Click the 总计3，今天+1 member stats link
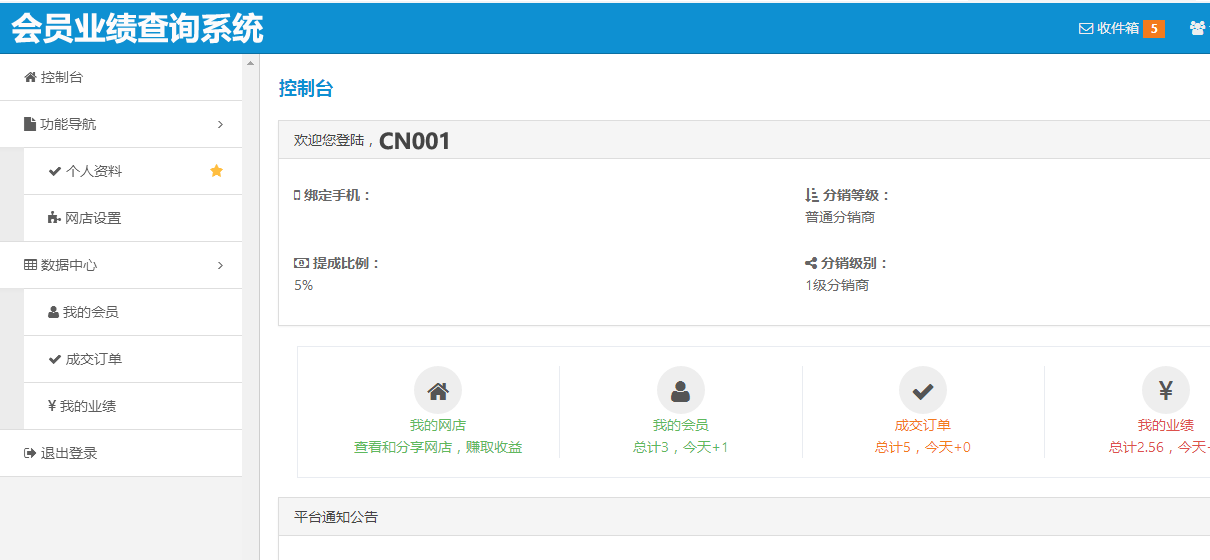The width and height of the screenshot is (1210, 560). click(680, 448)
